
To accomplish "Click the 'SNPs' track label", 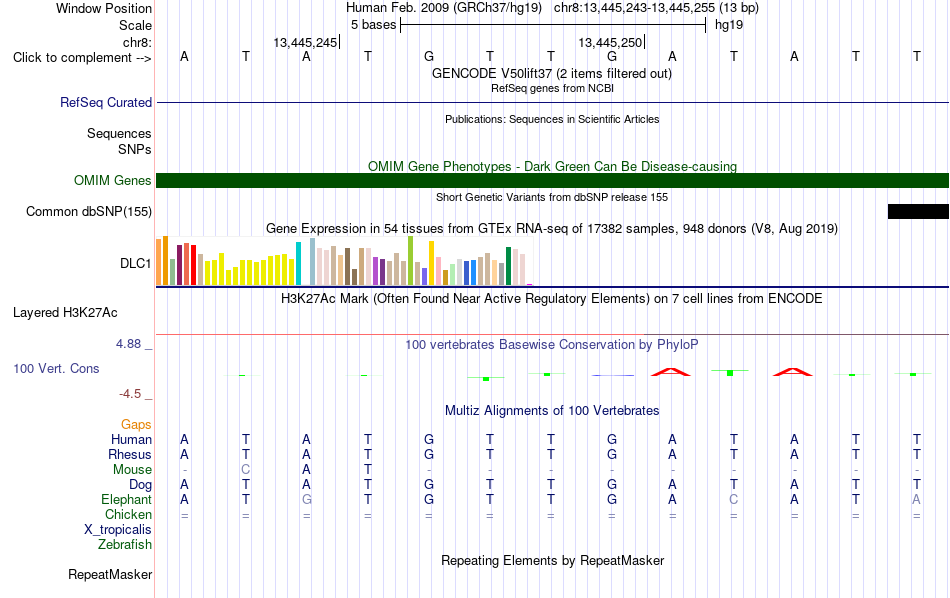I will click(135, 149).
